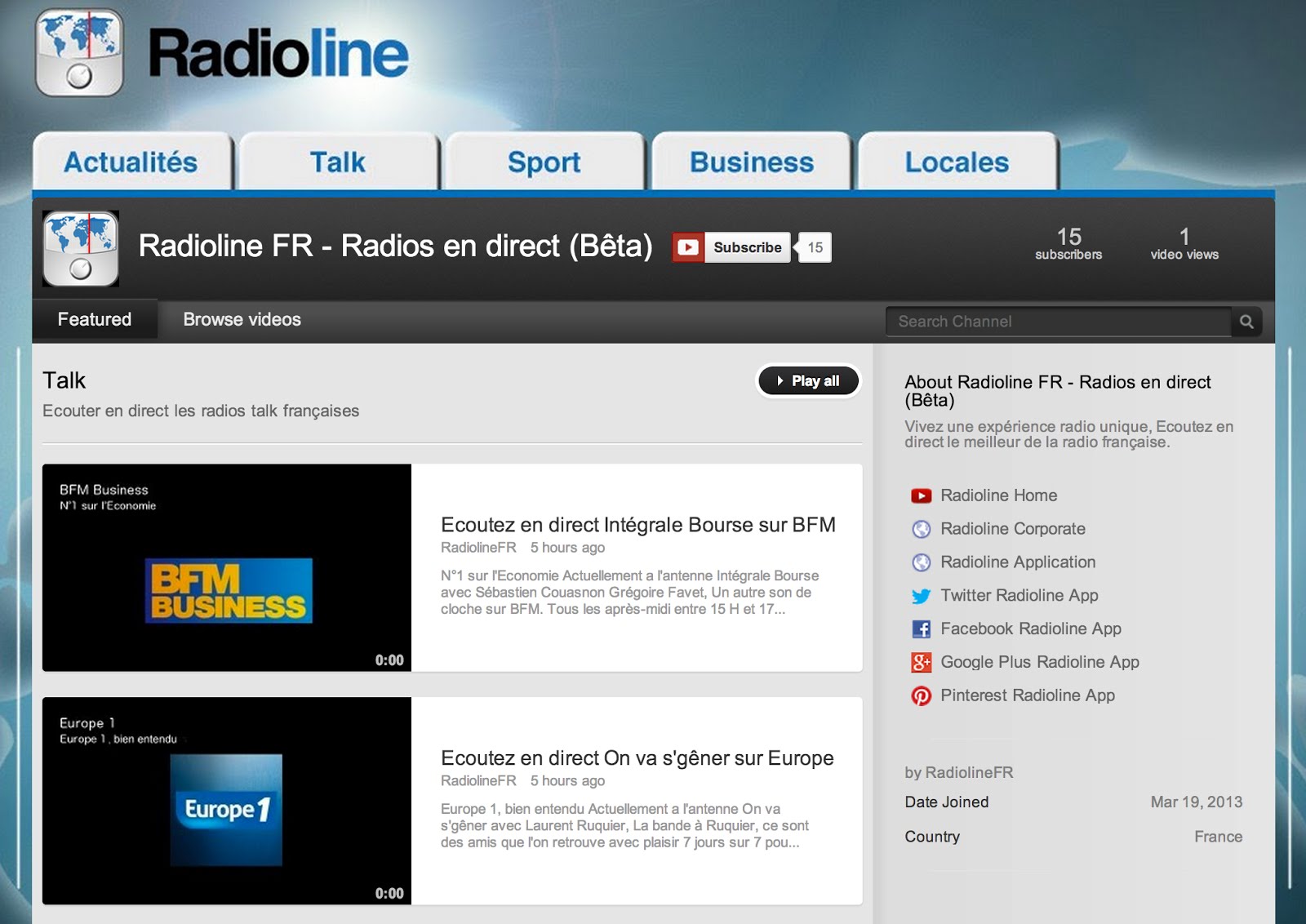Open the BFM Business video thumbnail
Viewport: 1306px width, 924px height.
pyautogui.click(x=227, y=568)
